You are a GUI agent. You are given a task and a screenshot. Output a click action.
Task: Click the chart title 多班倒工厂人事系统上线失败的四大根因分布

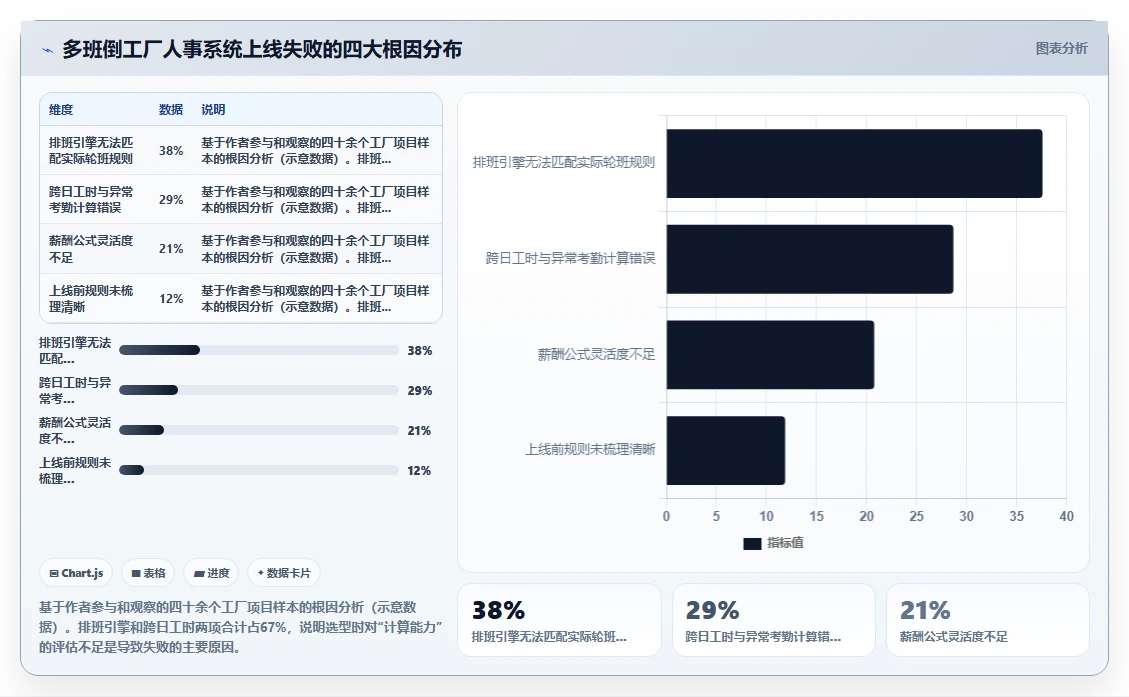click(x=262, y=50)
